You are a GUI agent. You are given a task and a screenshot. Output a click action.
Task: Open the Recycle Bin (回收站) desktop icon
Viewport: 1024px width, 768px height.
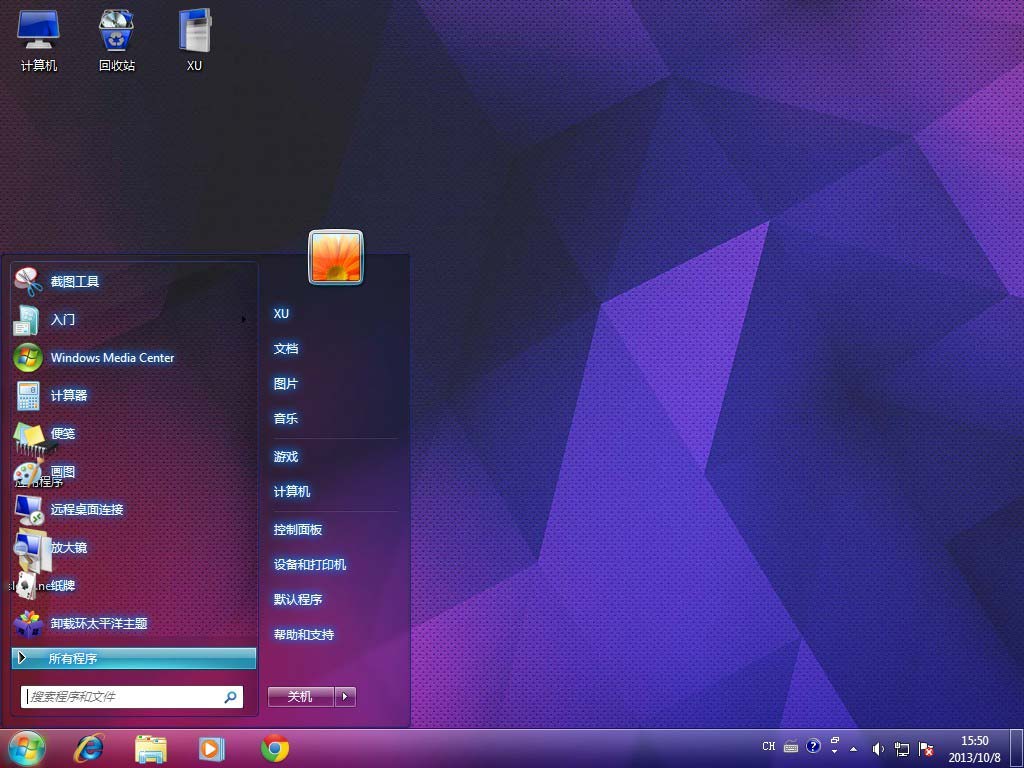[x=117, y=40]
